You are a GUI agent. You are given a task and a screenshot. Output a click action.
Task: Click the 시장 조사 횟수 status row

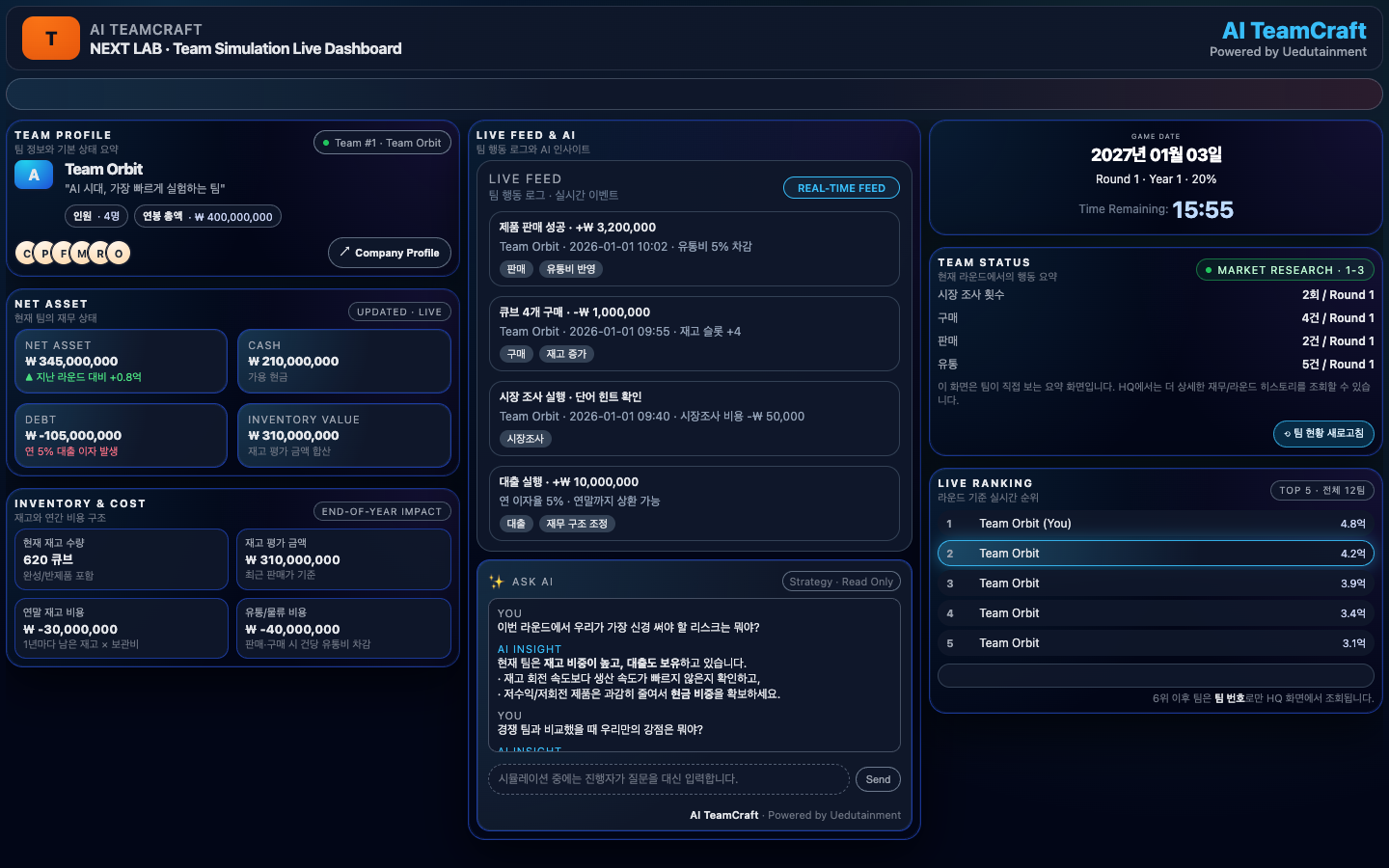(1156, 295)
